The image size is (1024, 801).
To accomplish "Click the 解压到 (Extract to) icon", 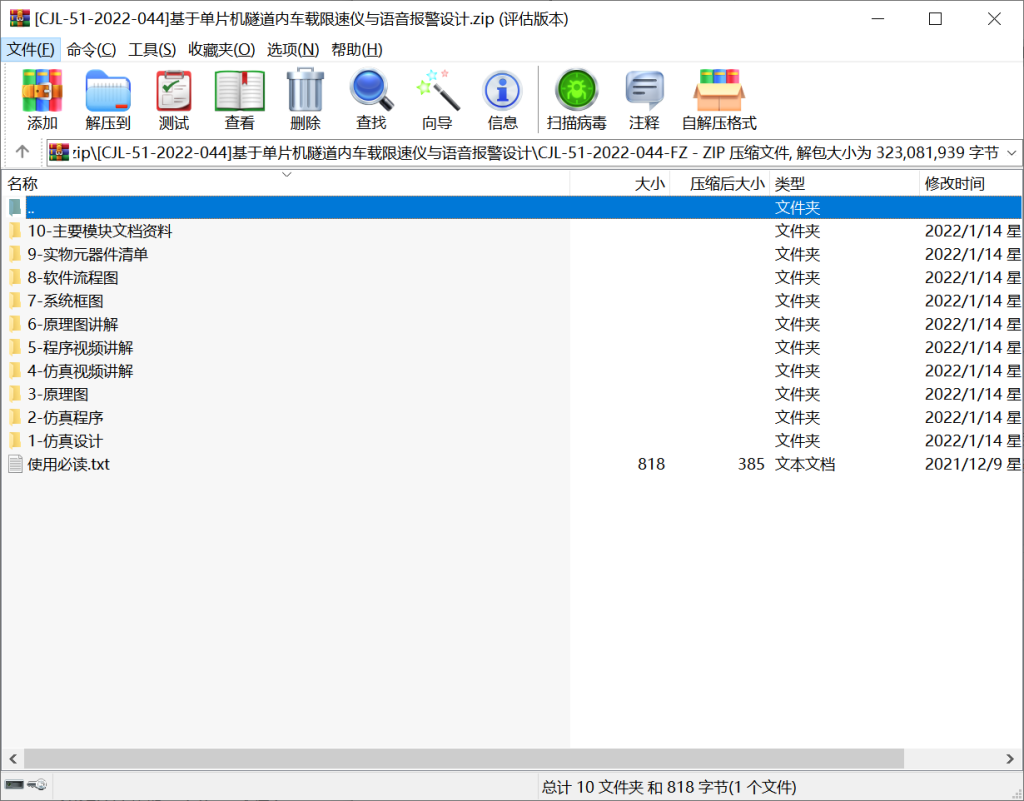I will click(x=108, y=100).
